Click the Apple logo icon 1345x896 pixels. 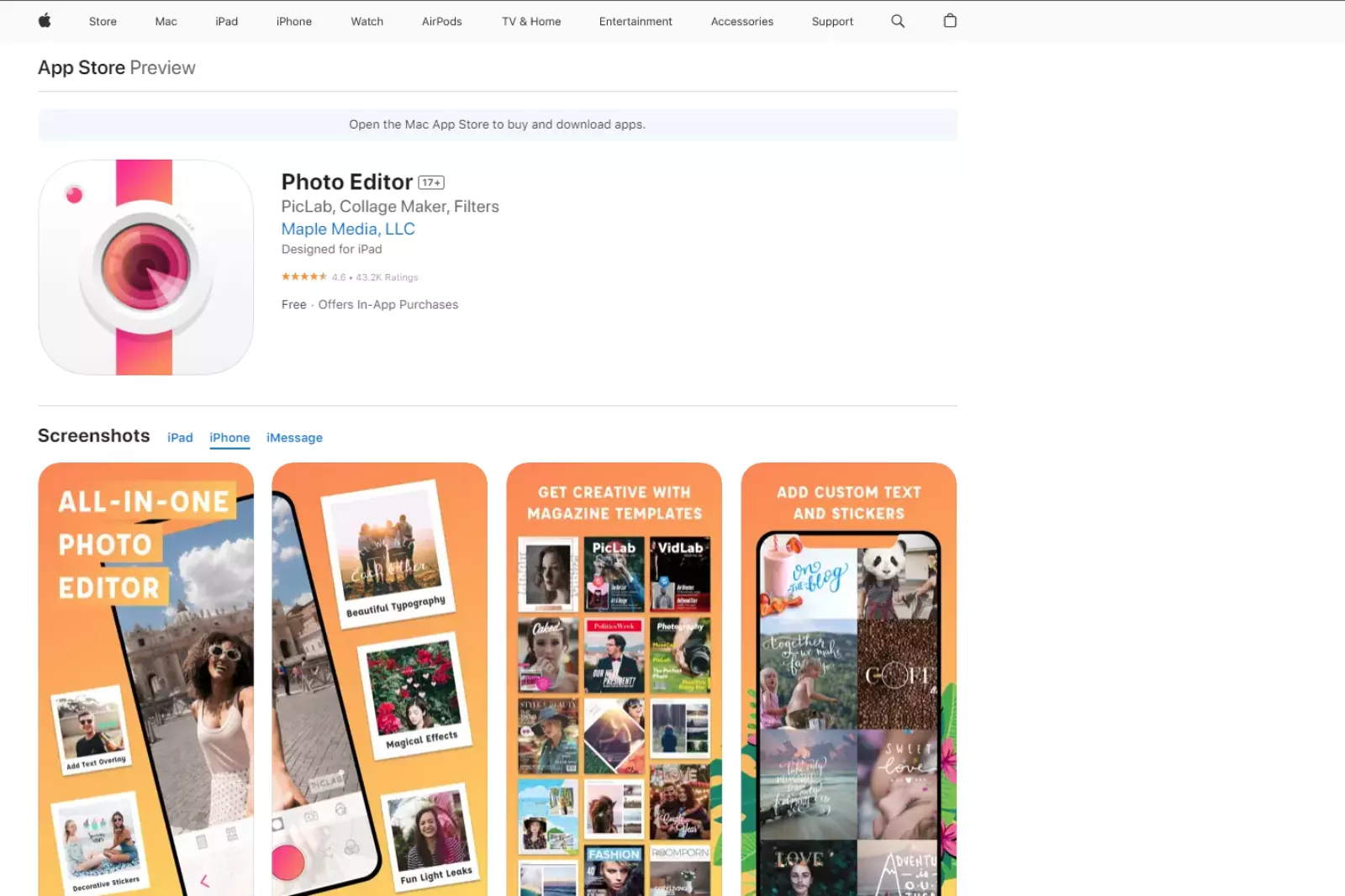click(45, 21)
